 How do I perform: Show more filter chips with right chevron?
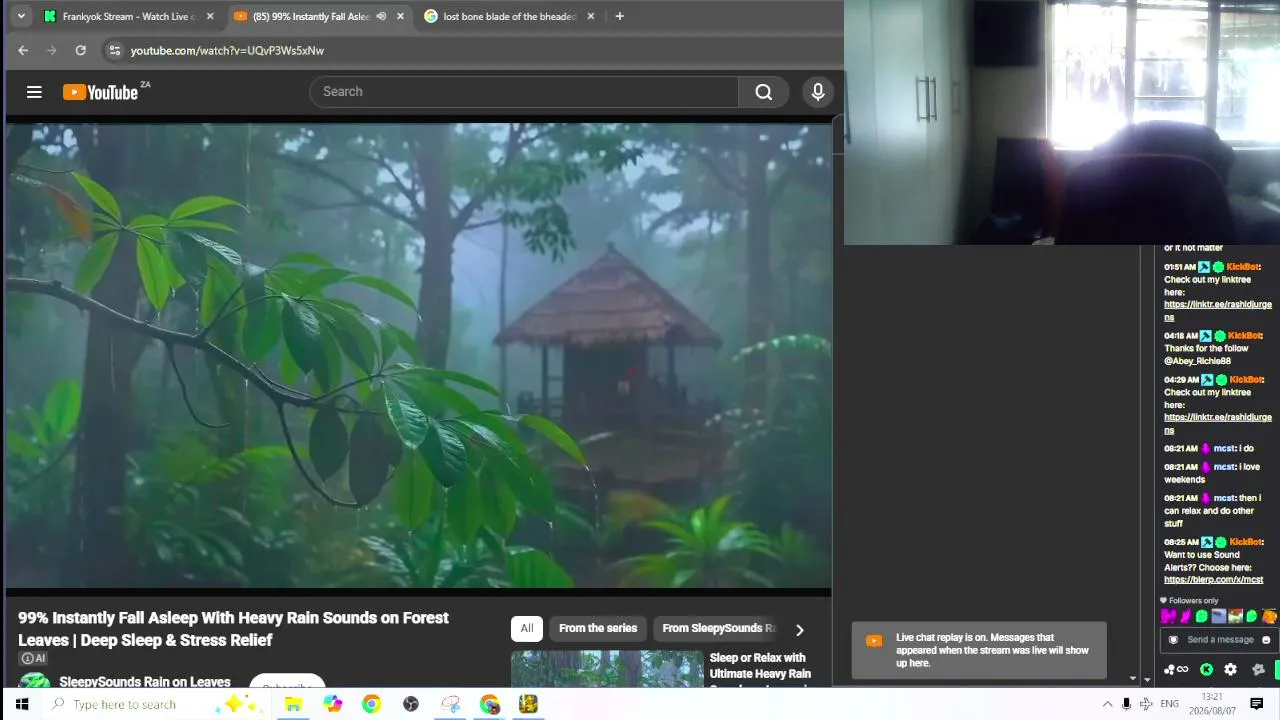[x=799, y=630]
